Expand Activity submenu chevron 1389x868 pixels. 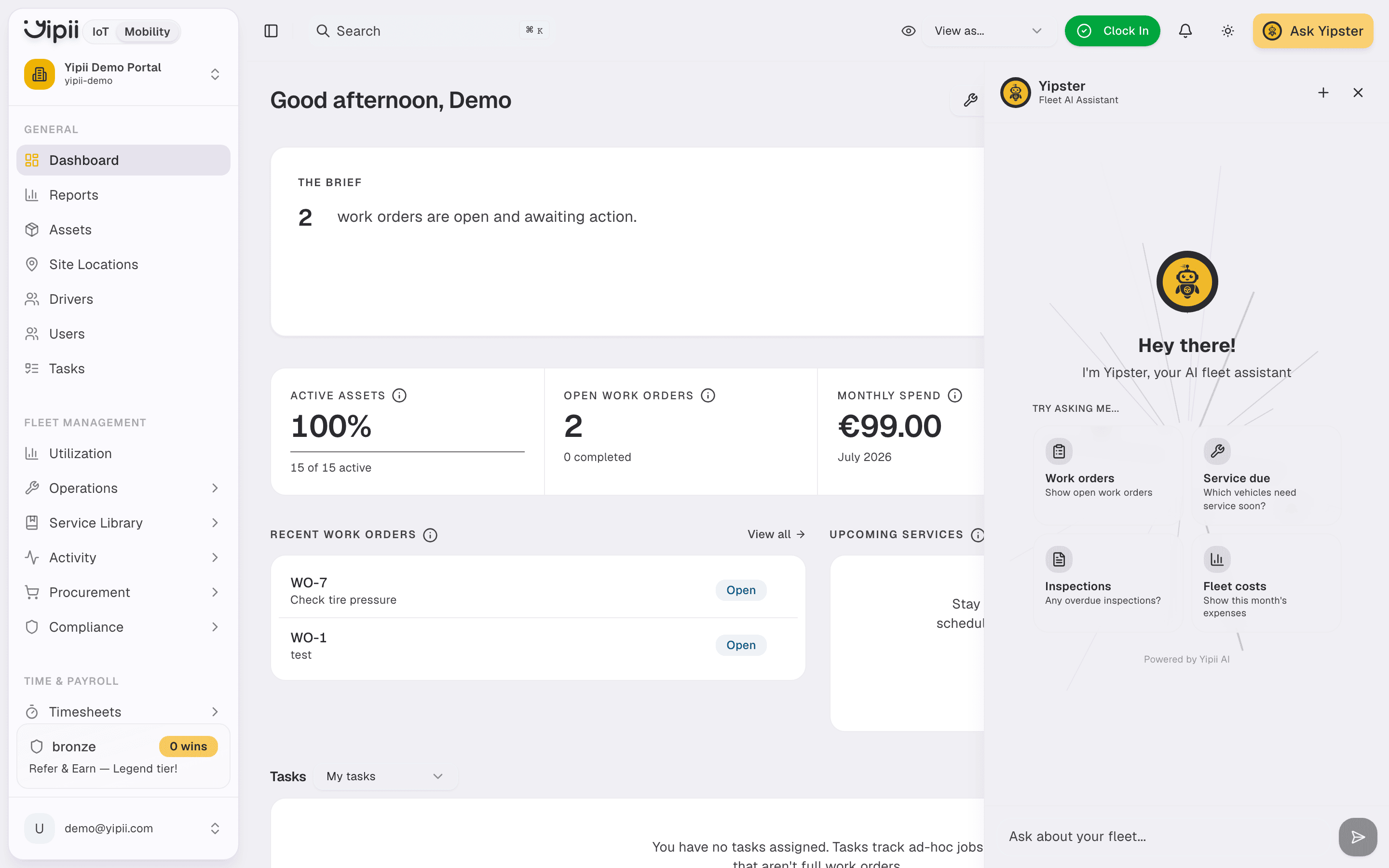tap(215, 557)
